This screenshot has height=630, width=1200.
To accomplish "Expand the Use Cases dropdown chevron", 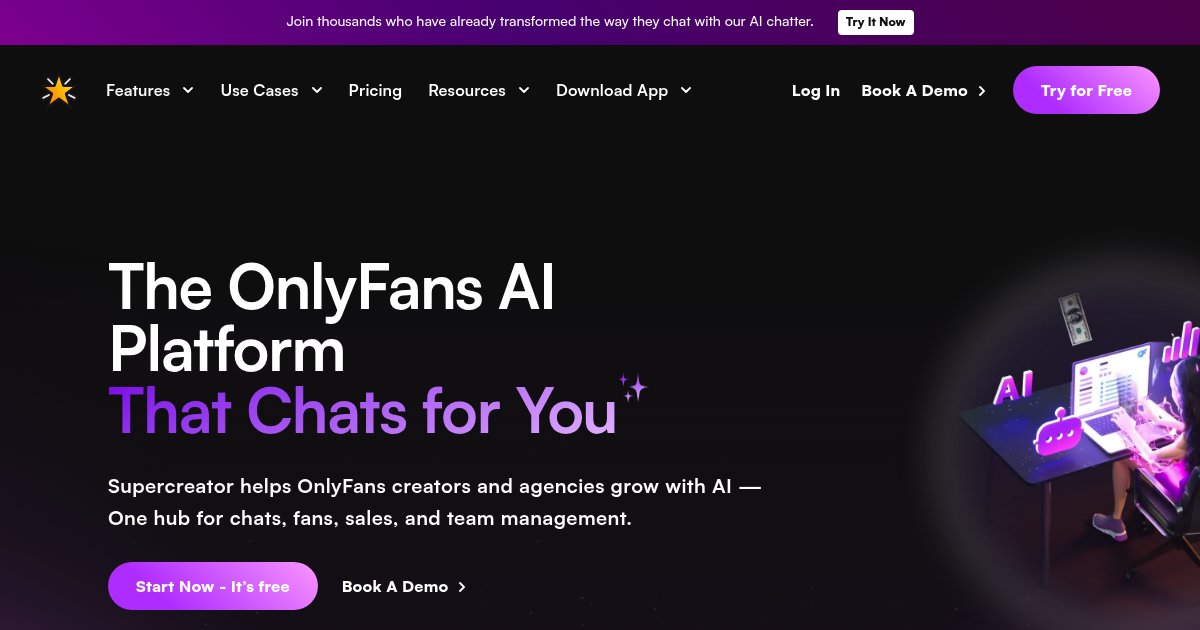I will pyautogui.click(x=317, y=90).
